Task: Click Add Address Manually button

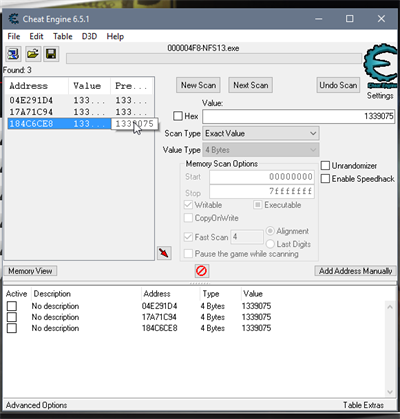Action: click(x=355, y=271)
